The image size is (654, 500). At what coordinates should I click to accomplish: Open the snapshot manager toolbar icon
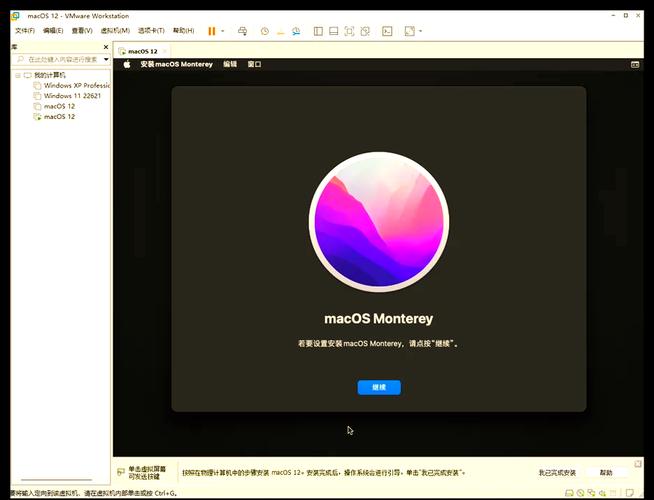(296, 31)
